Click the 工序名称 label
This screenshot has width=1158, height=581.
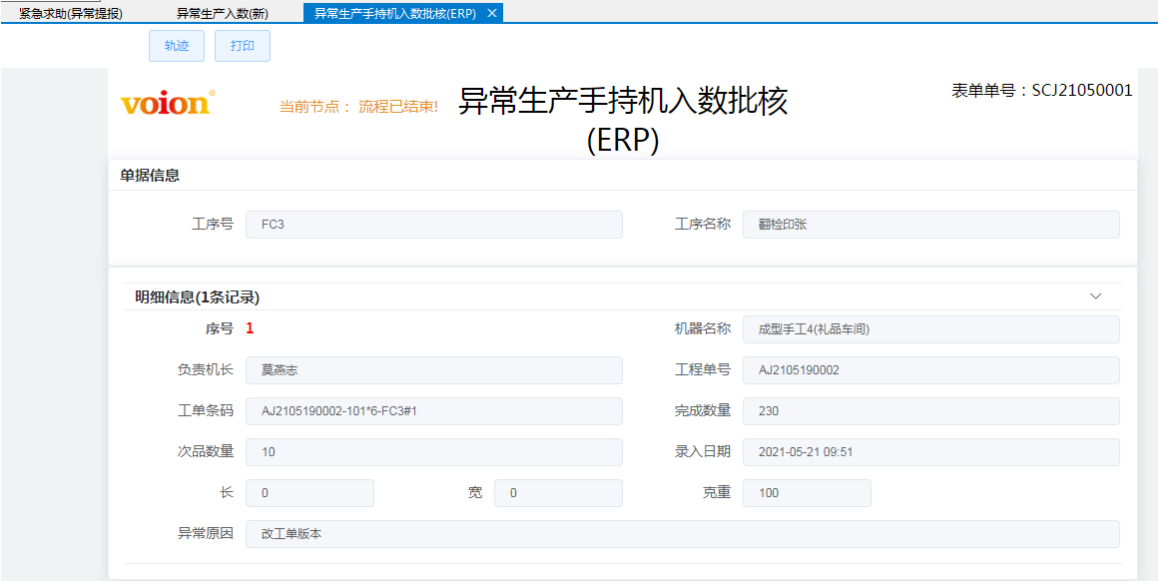[703, 224]
